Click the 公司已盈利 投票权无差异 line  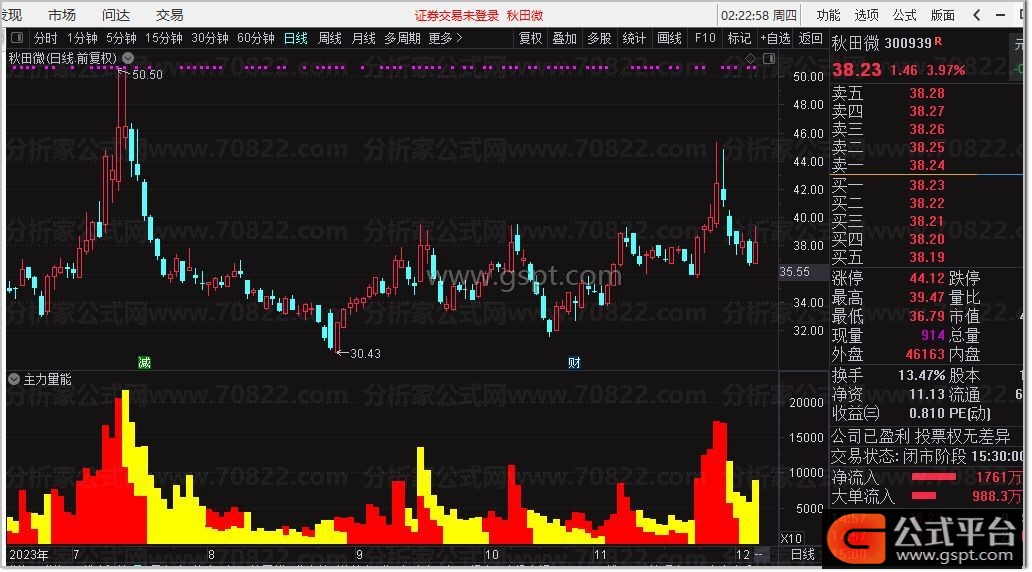pos(920,436)
